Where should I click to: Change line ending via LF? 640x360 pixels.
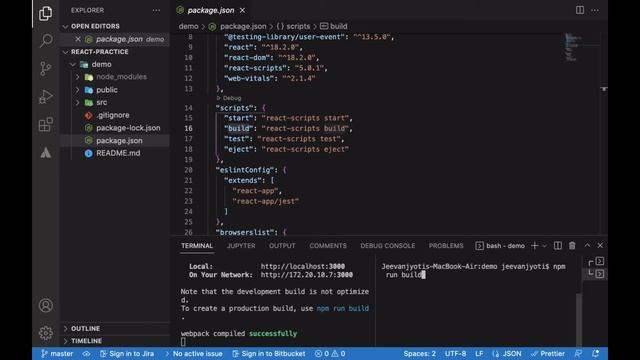click(x=479, y=353)
